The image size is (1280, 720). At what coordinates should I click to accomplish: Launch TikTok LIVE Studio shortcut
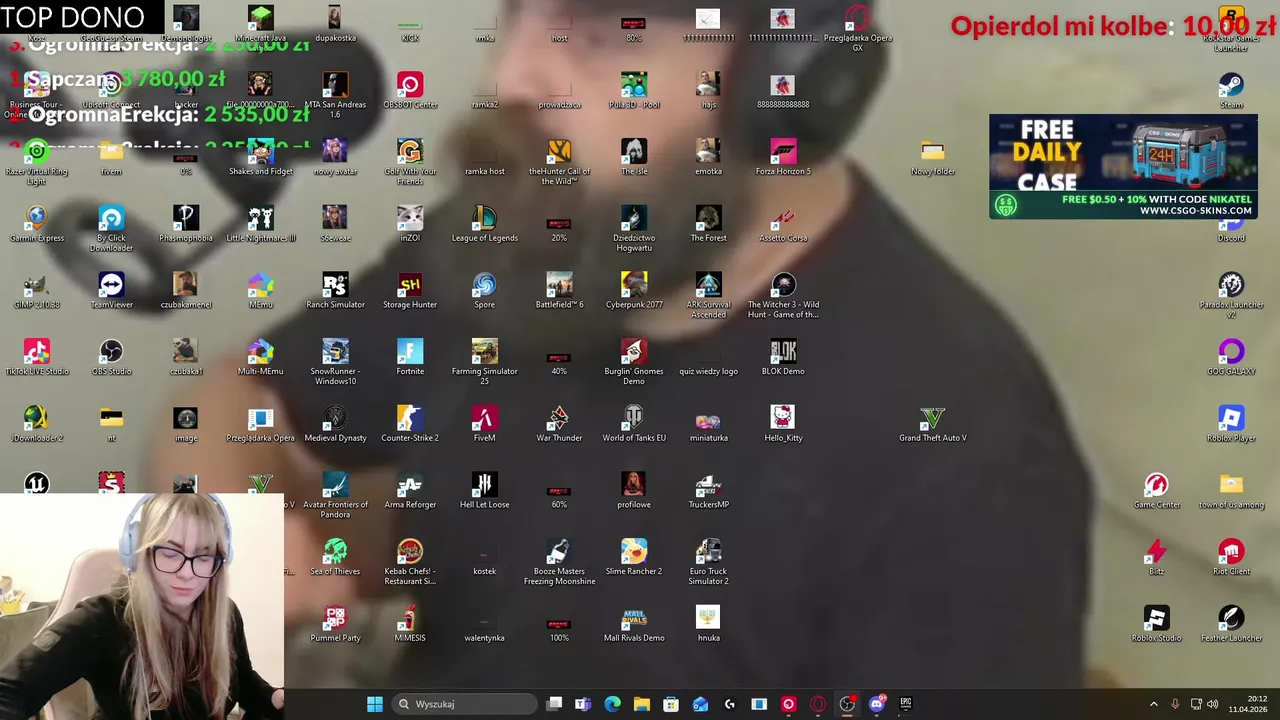click(37, 357)
